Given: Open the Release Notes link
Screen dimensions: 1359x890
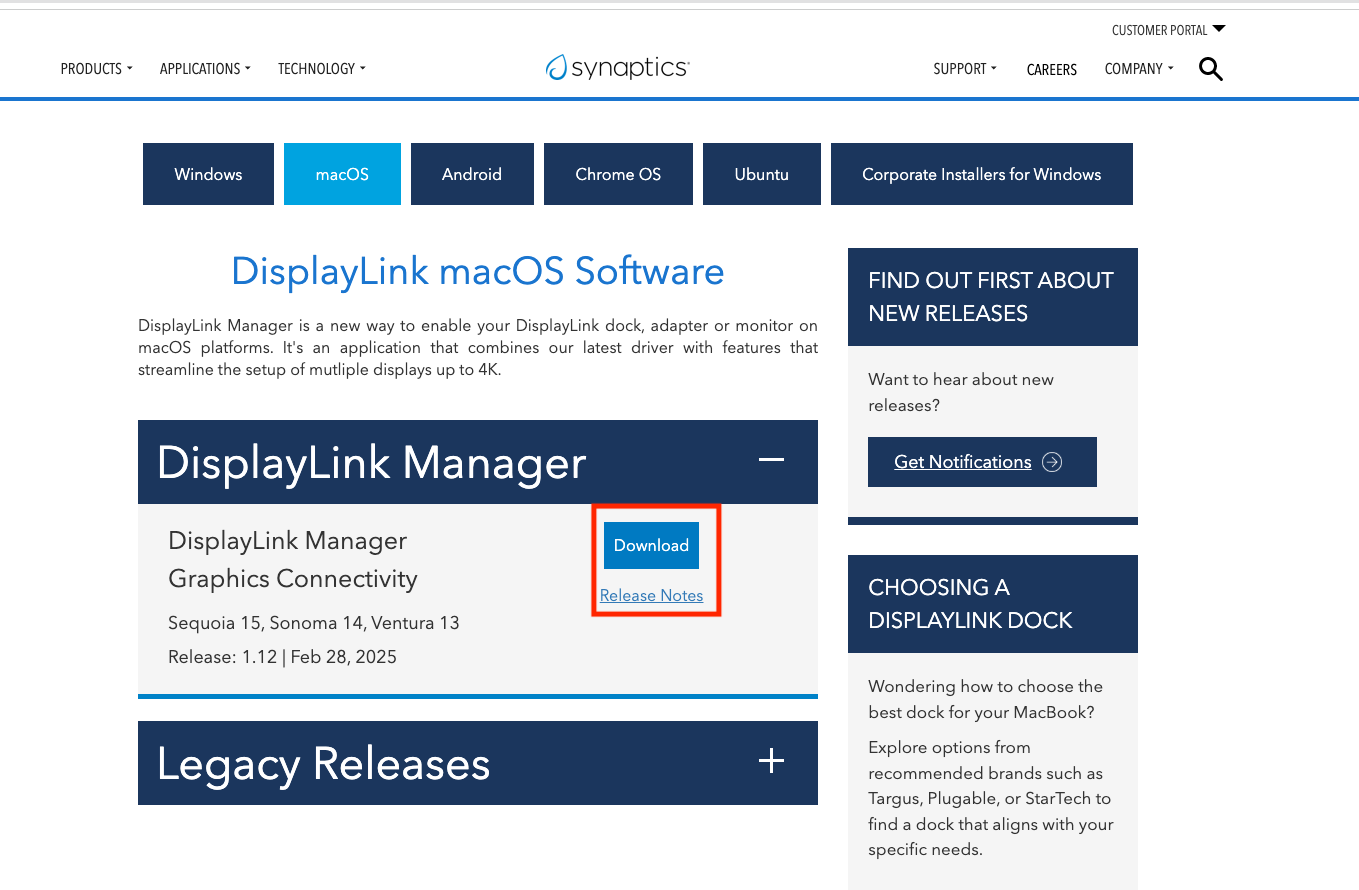Looking at the screenshot, I should point(651,595).
